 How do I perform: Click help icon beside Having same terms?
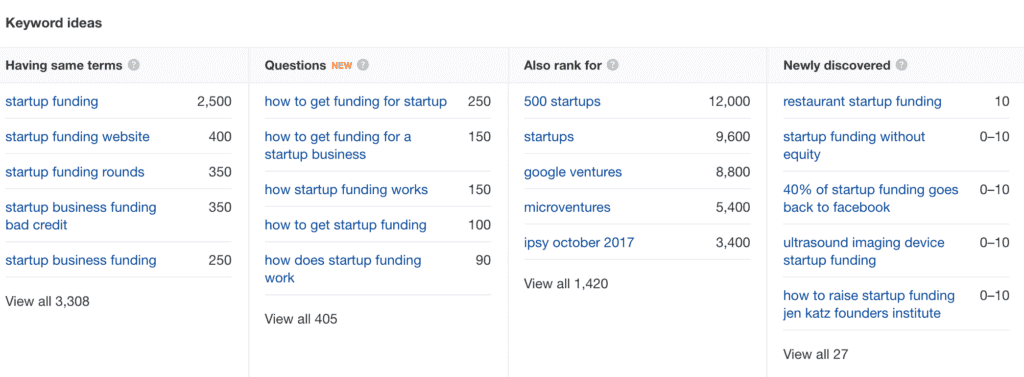click(x=134, y=65)
